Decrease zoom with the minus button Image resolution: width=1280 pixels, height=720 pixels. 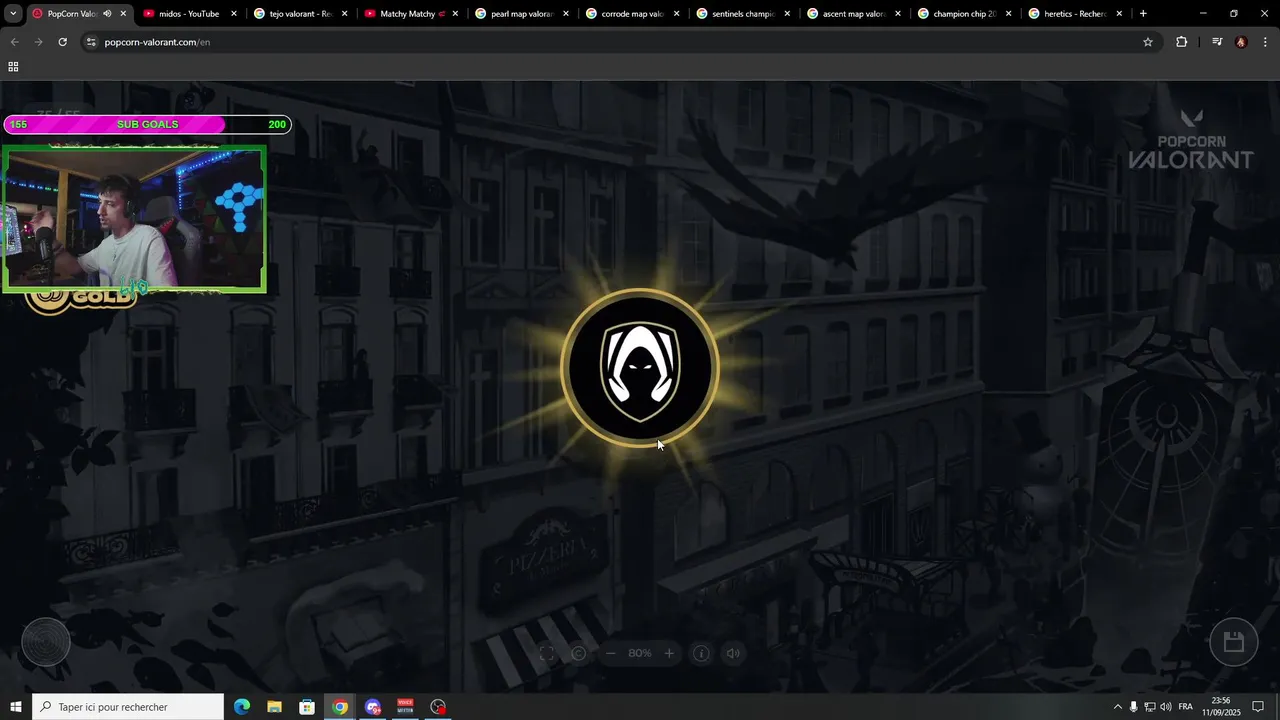610,653
